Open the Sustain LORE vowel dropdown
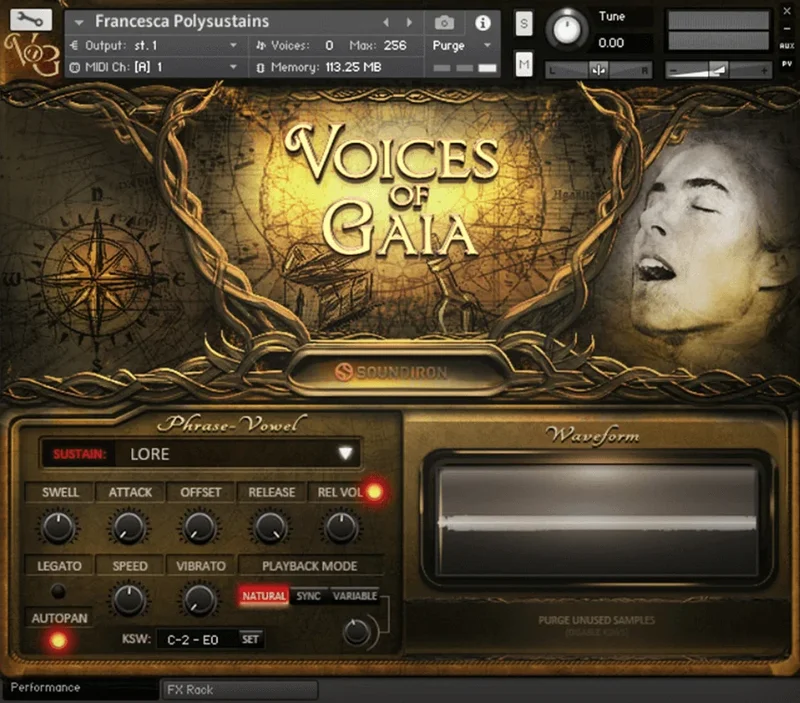Image resolution: width=800 pixels, height=703 pixels. tap(201, 454)
